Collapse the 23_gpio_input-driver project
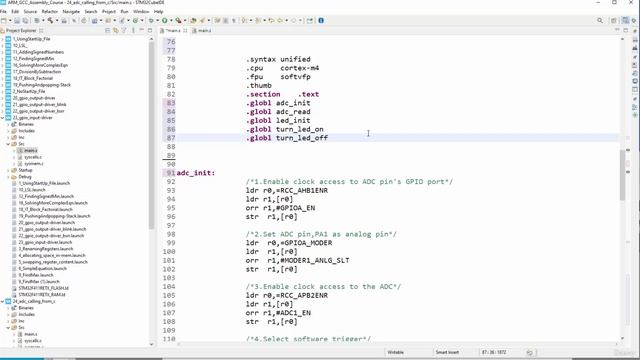 2,118
